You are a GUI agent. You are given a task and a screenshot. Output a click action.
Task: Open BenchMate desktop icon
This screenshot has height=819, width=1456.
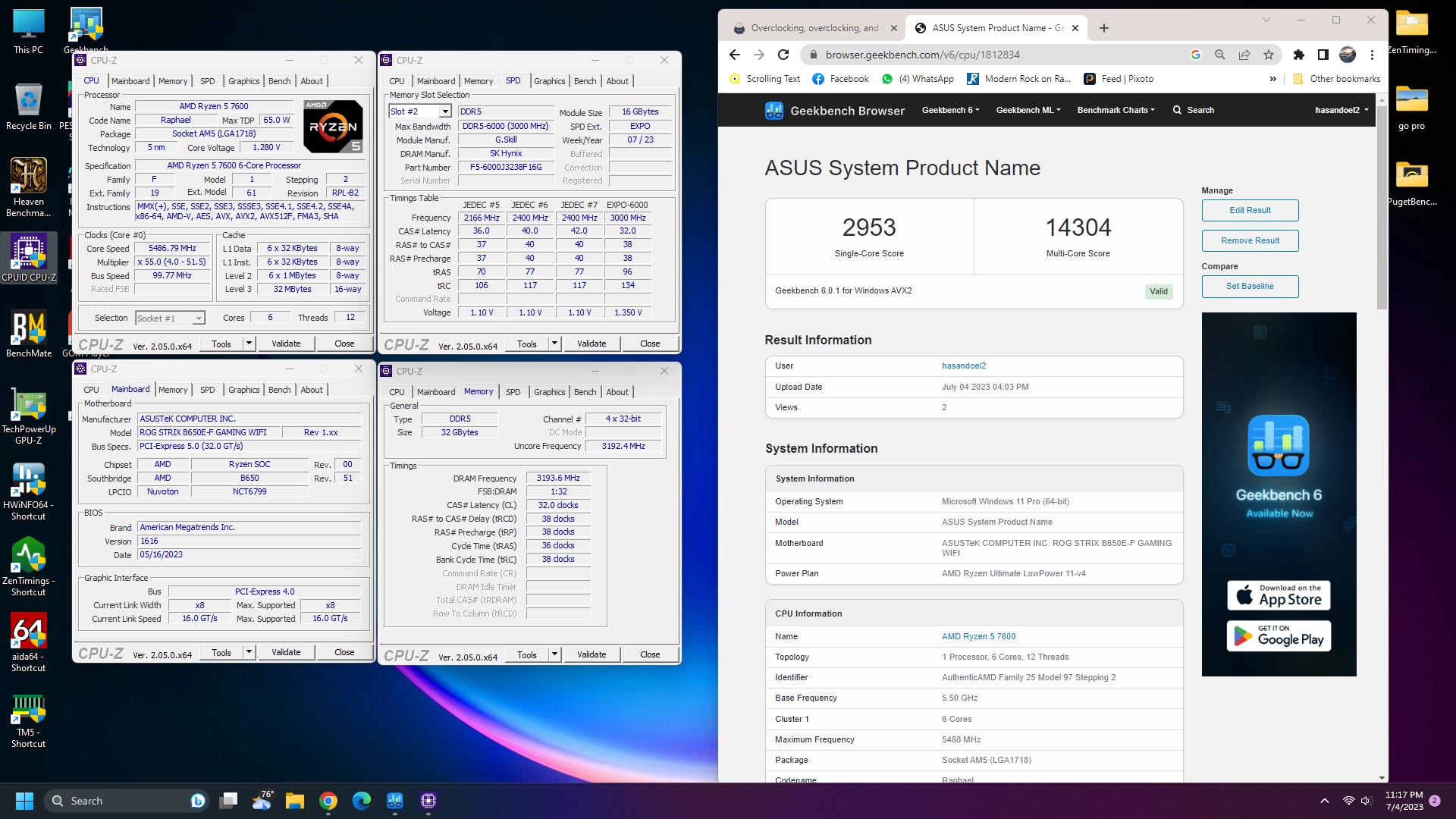point(28,334)
